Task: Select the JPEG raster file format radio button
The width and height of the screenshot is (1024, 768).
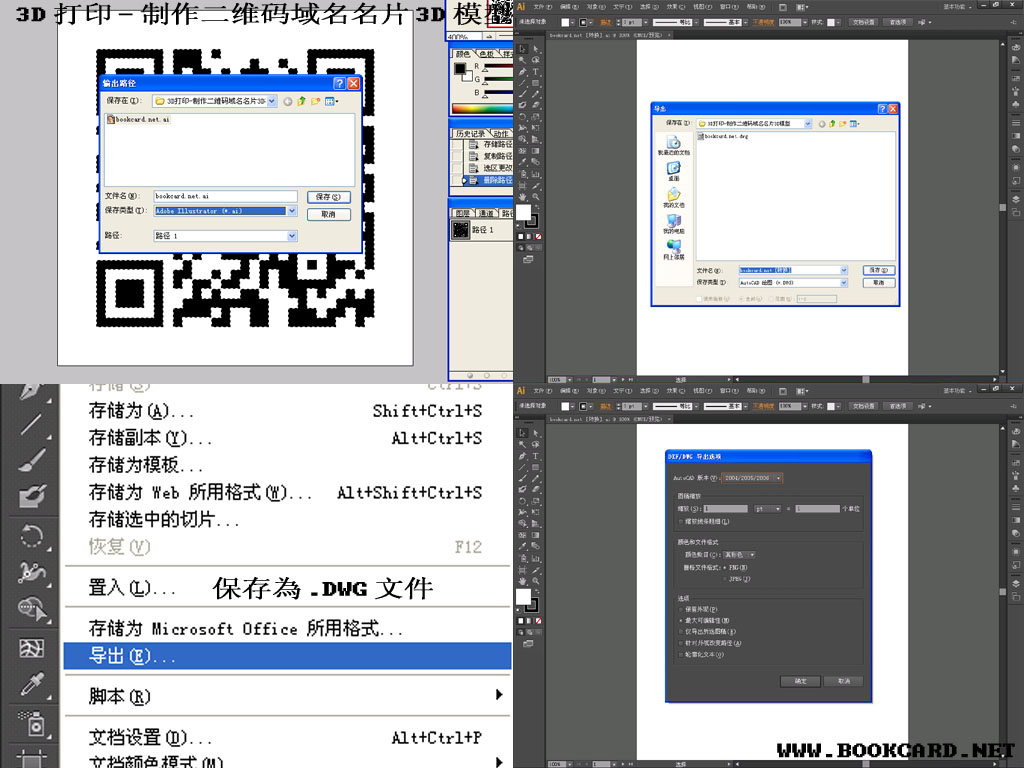Action: point(725,578)
